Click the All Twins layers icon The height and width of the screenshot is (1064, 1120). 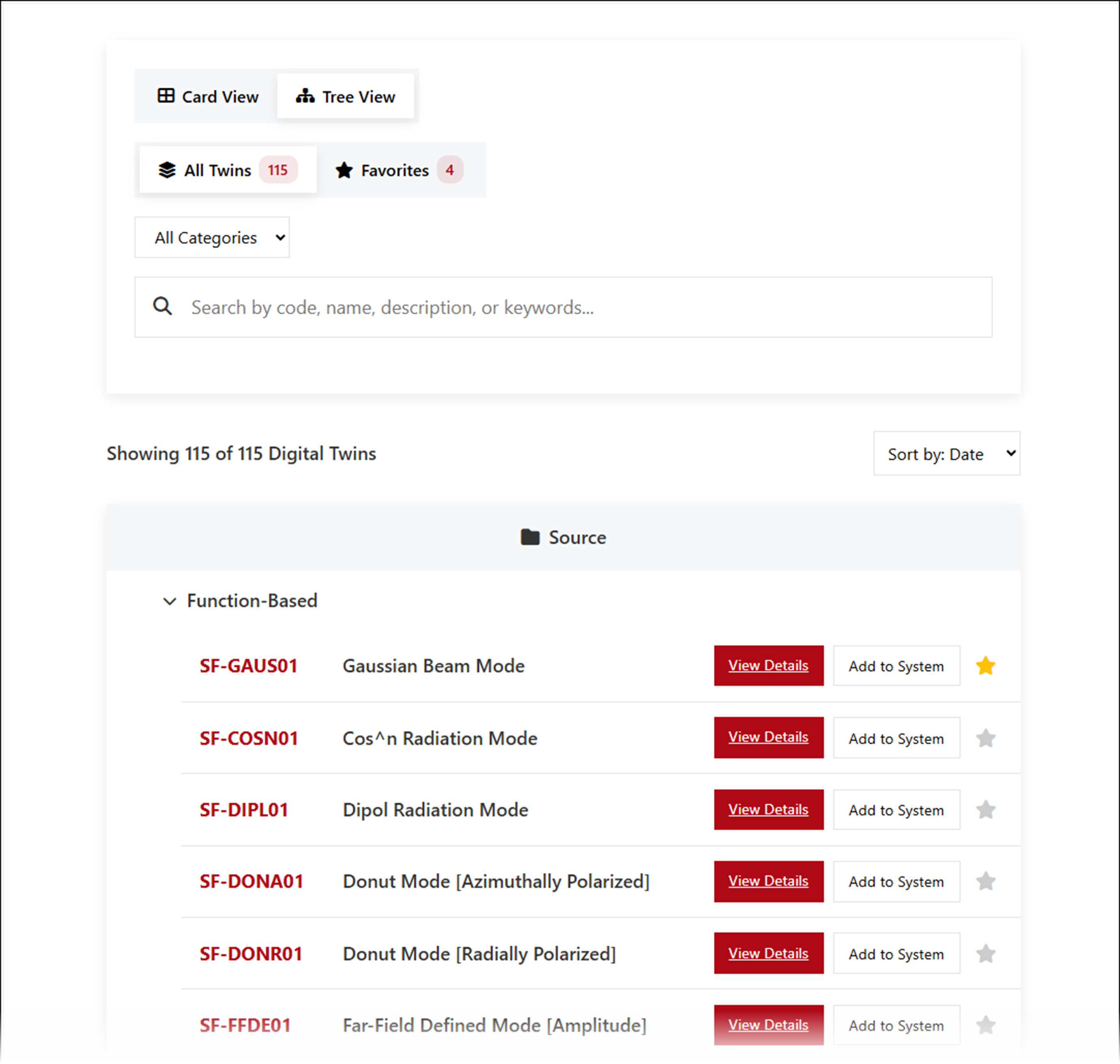pos(167,170)
